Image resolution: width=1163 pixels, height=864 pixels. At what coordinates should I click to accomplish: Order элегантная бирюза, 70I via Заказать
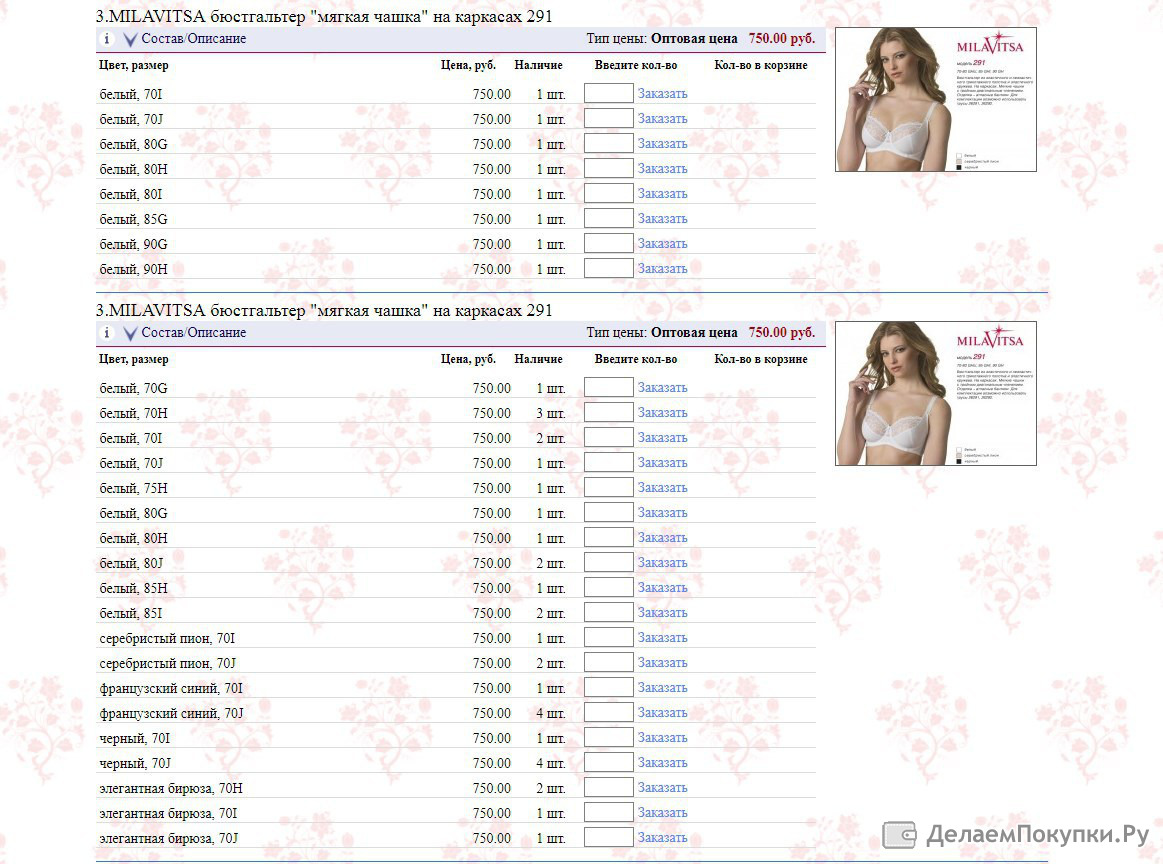pos(662,813)
